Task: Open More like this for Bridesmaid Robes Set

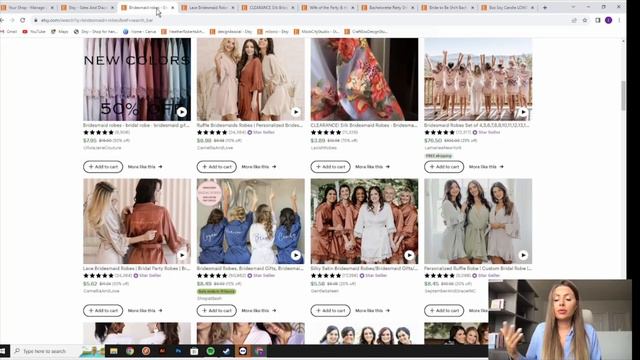Action: pos(486,167)
